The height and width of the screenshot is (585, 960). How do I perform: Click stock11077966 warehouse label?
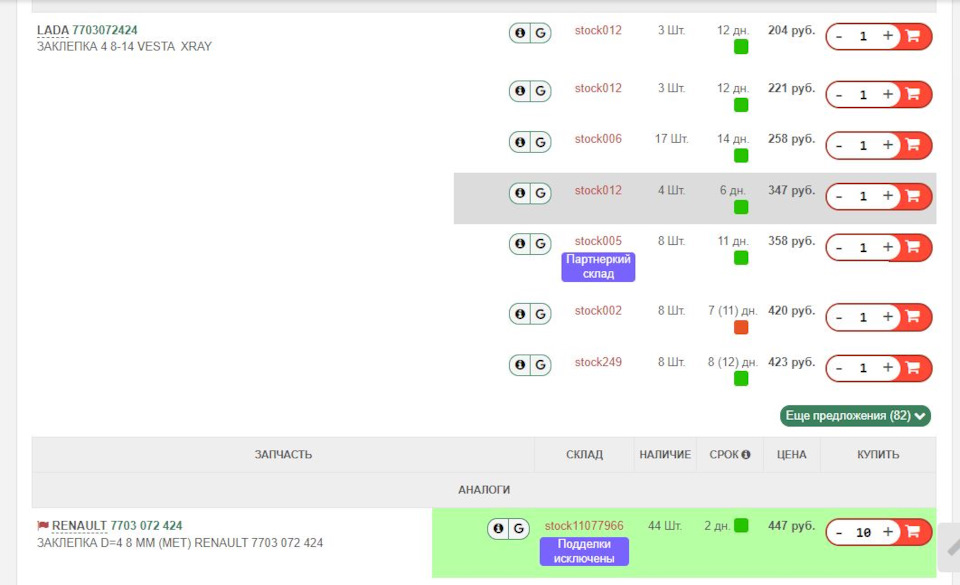tap(584, 526)
